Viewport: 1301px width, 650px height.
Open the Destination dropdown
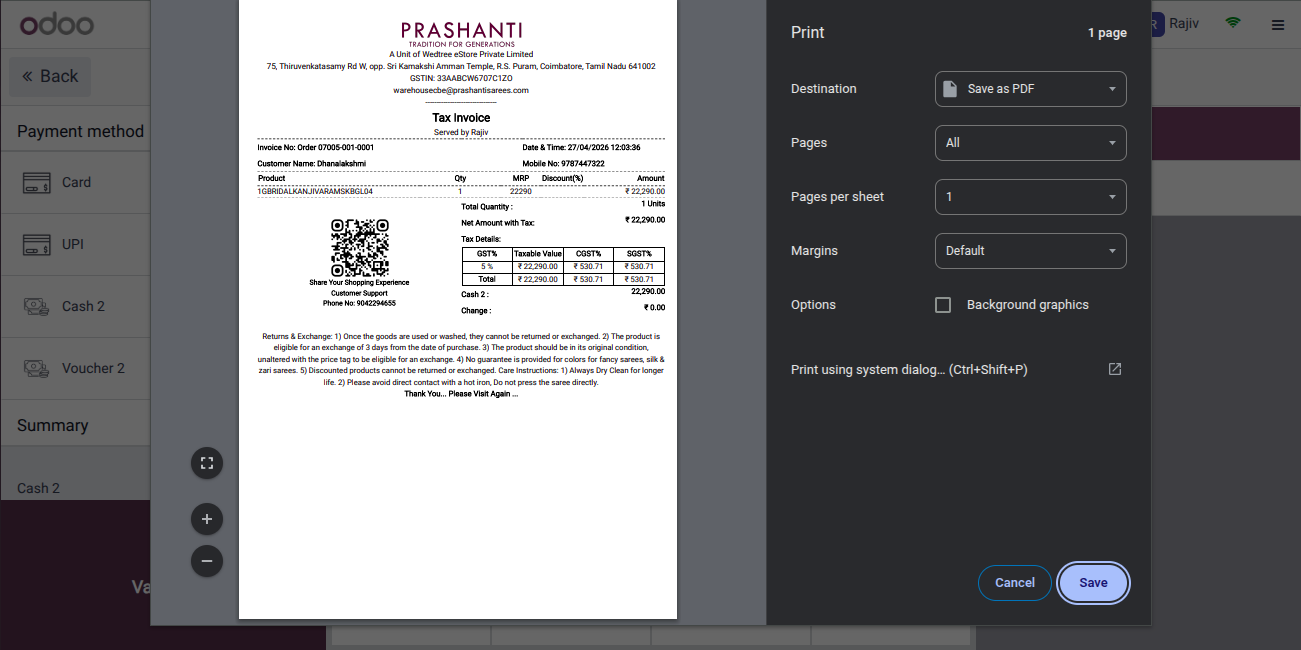pyautogui.click(x=1031, y=89)
